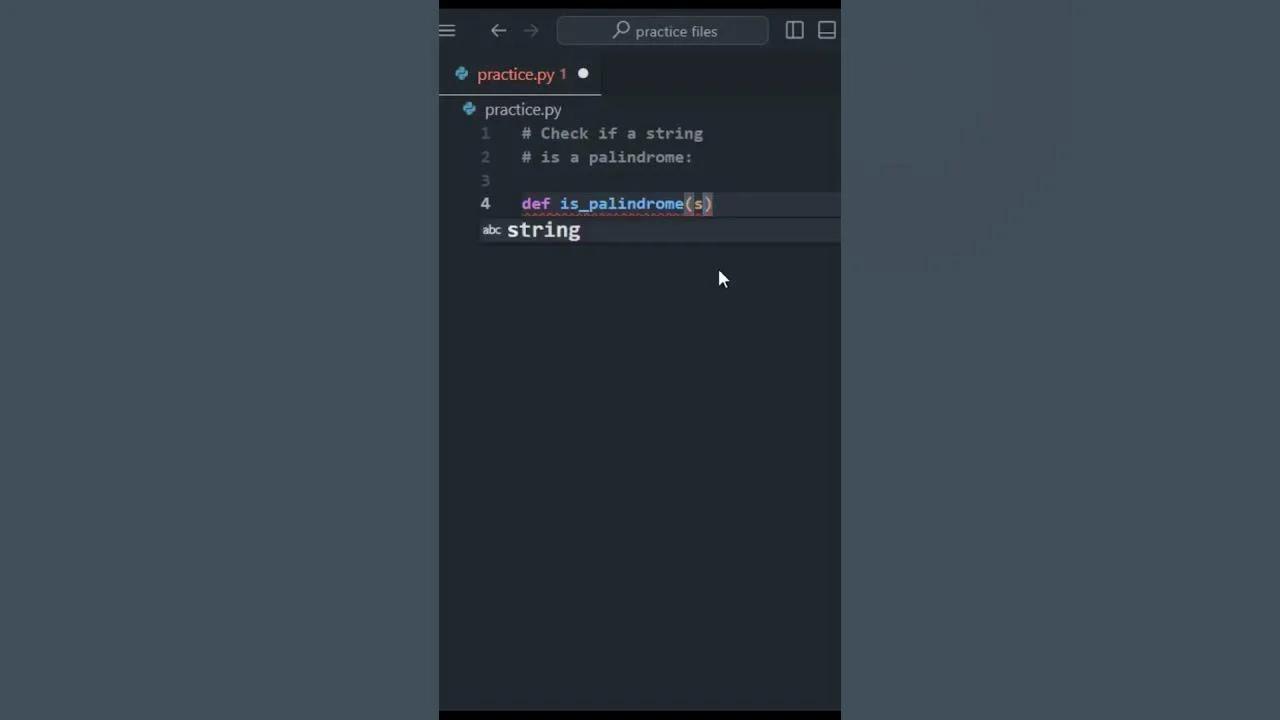The width and height of the screenshot is (1280, 720).
Task: Go back with the left arrow
Action: point(498,31)
